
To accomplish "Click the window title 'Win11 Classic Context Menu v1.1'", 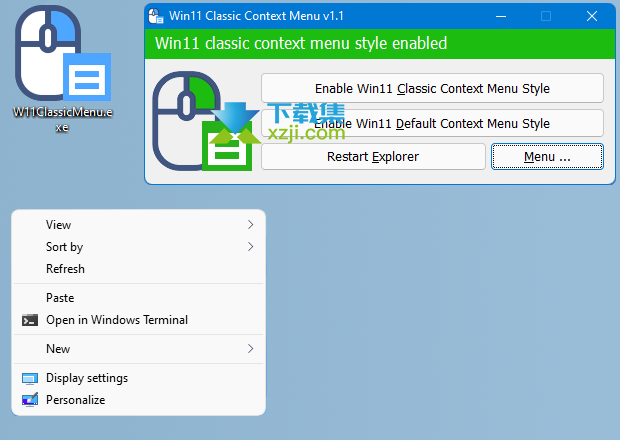I will pyautogui.click(x=256, y=16).
